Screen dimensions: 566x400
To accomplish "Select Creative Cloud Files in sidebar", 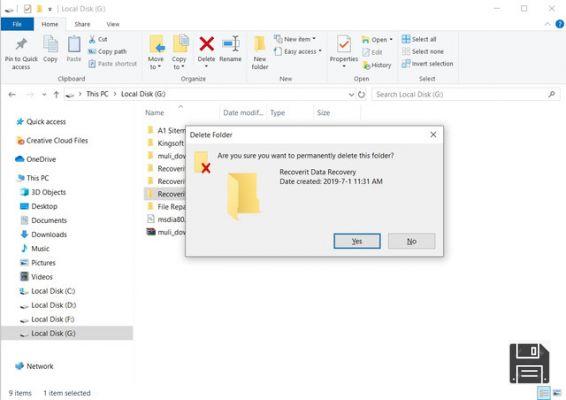I will click(x=52, y=141).
